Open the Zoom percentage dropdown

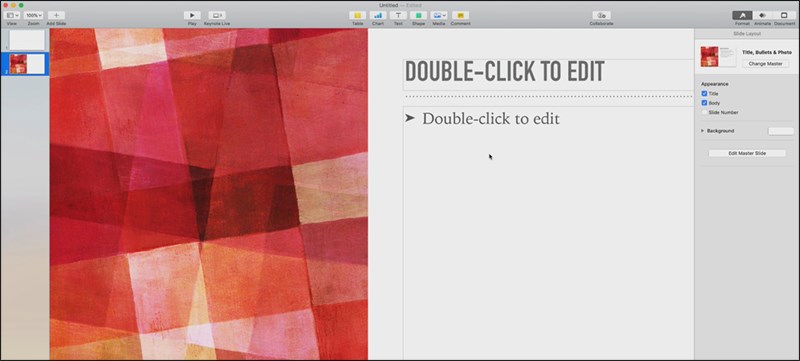pos(34,15)
